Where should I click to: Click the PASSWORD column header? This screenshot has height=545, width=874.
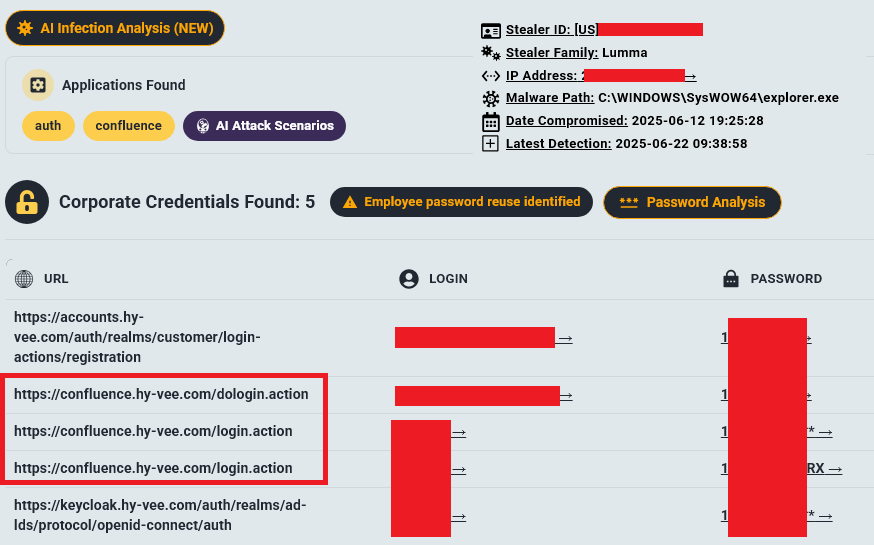(x=786, y=279)
